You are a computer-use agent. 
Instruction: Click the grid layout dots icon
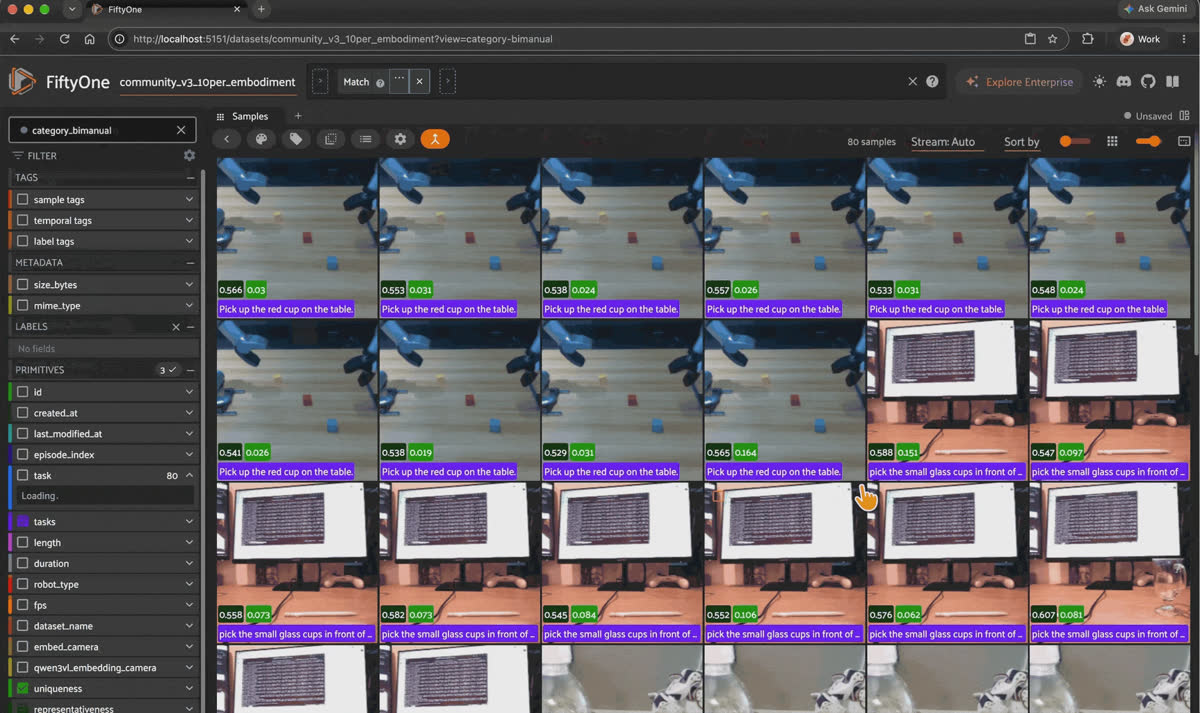(x=1112, y=142)
